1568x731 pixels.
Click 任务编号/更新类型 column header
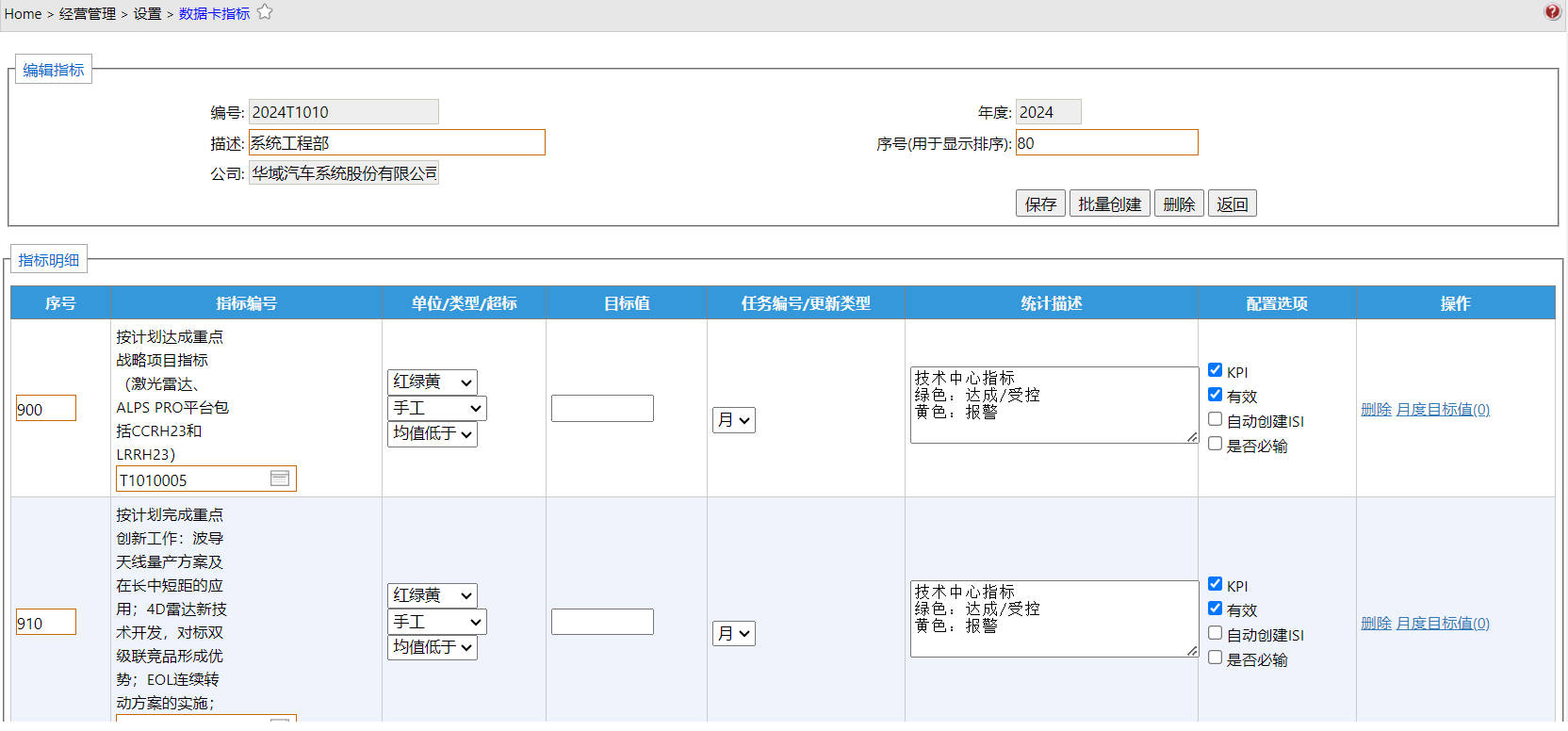pyautogui.click(x=806, y=302)
